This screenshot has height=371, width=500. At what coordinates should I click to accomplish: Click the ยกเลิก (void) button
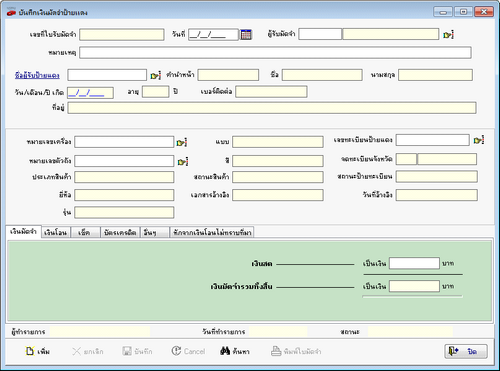[x=88, y=351]
